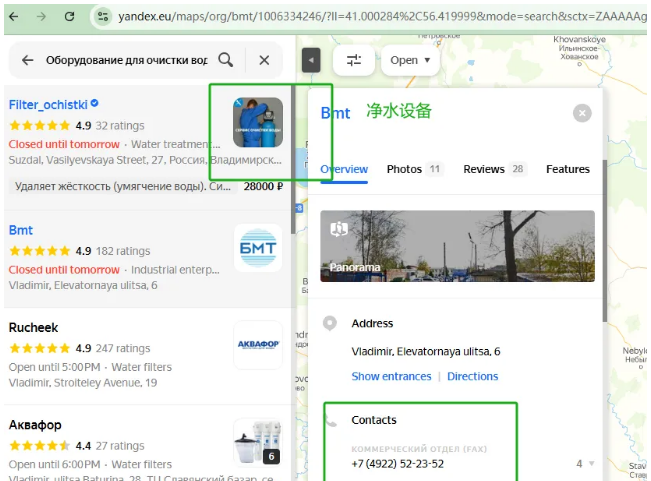Click the results list scrollbar

click(x=293, y=159)
